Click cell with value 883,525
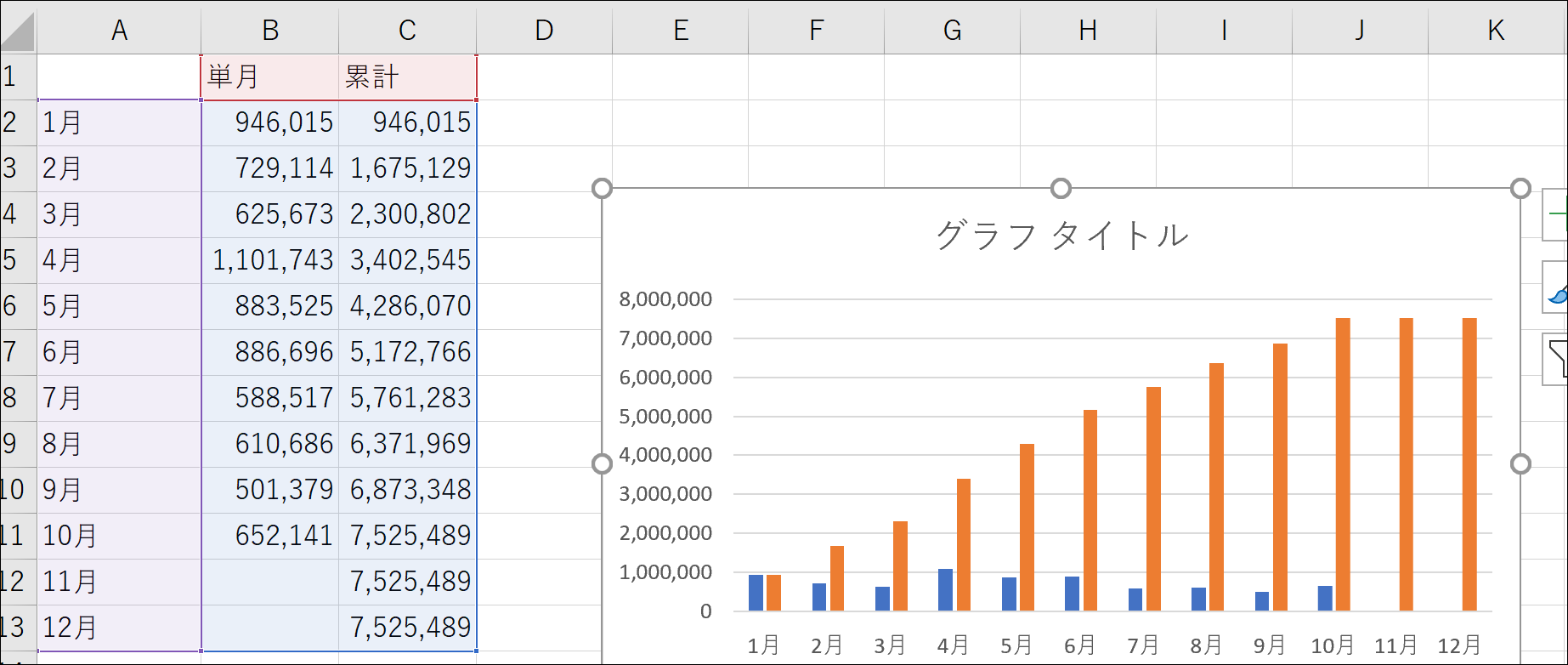 pos(270,306)
